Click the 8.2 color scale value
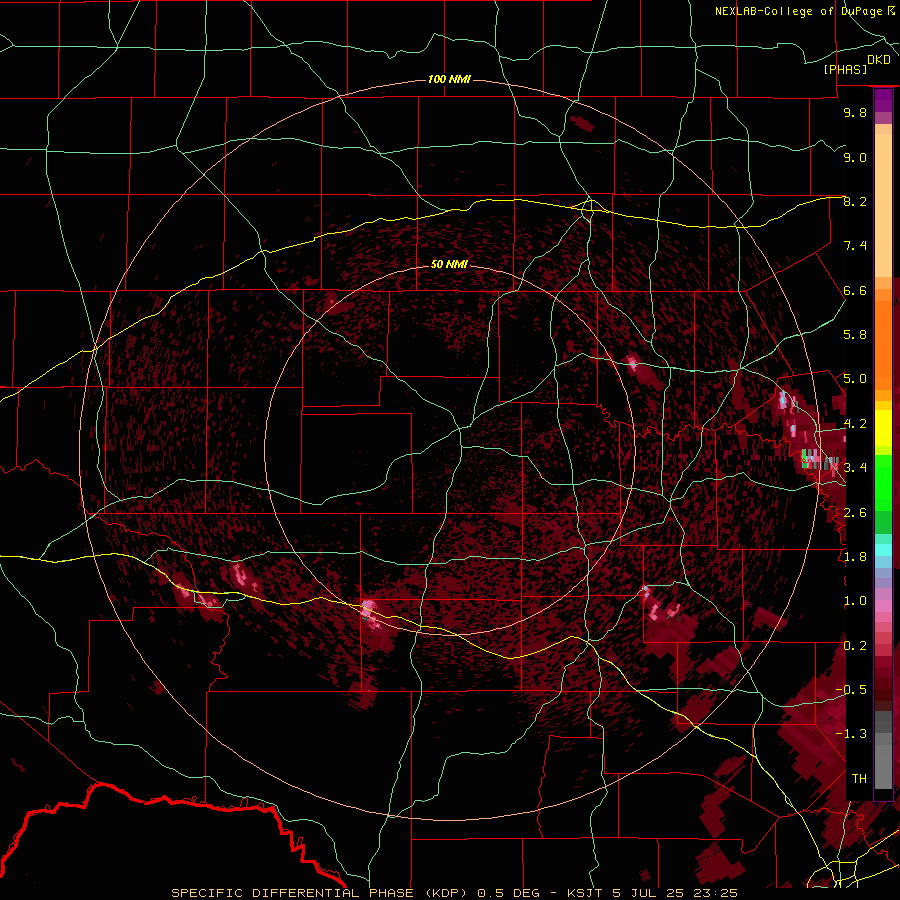This screenshot has height=900, width=900. tap(855, 201)
